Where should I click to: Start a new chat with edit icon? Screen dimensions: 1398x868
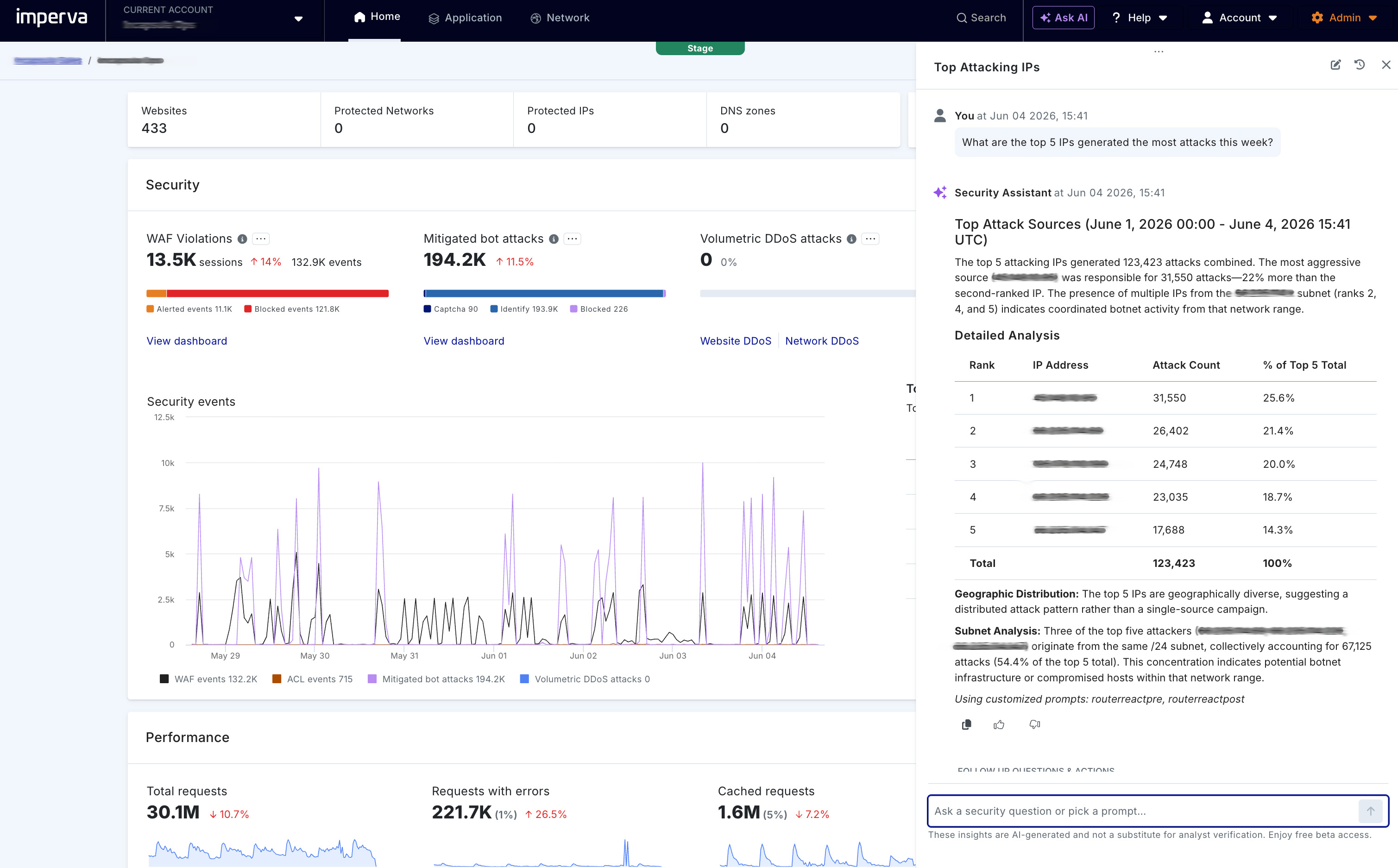(x=1335, y=65)
